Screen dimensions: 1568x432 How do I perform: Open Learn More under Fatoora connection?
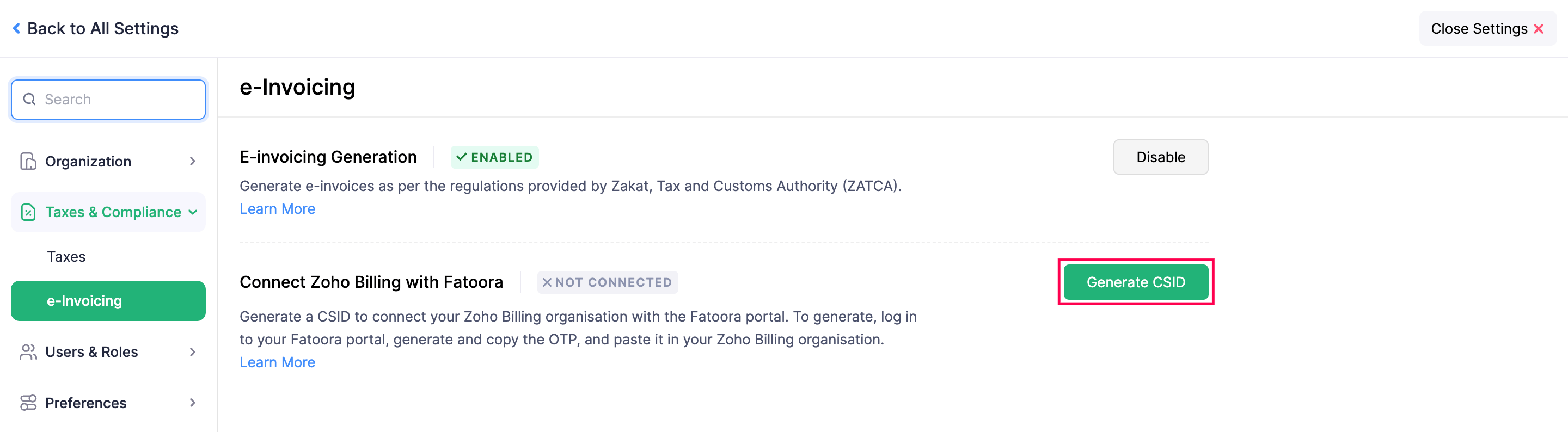pyautogui.click(x=277, y=362)
